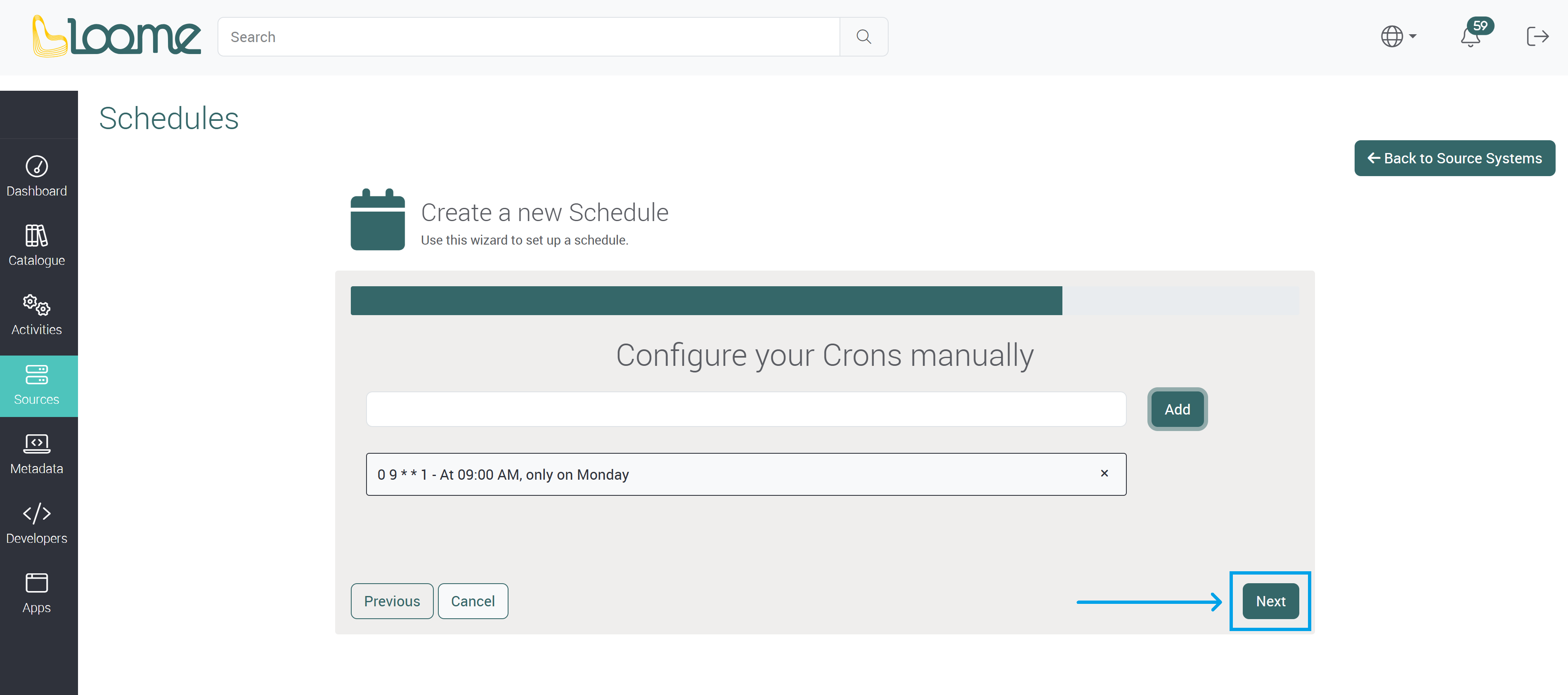Open Catalogue in the sidebar

37,246
